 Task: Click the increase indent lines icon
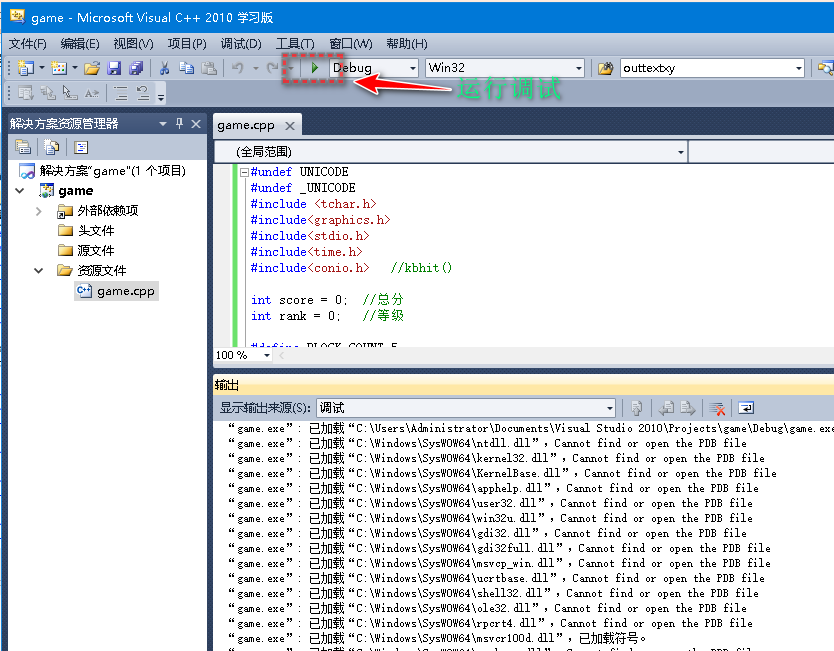(x=121, y=94)
